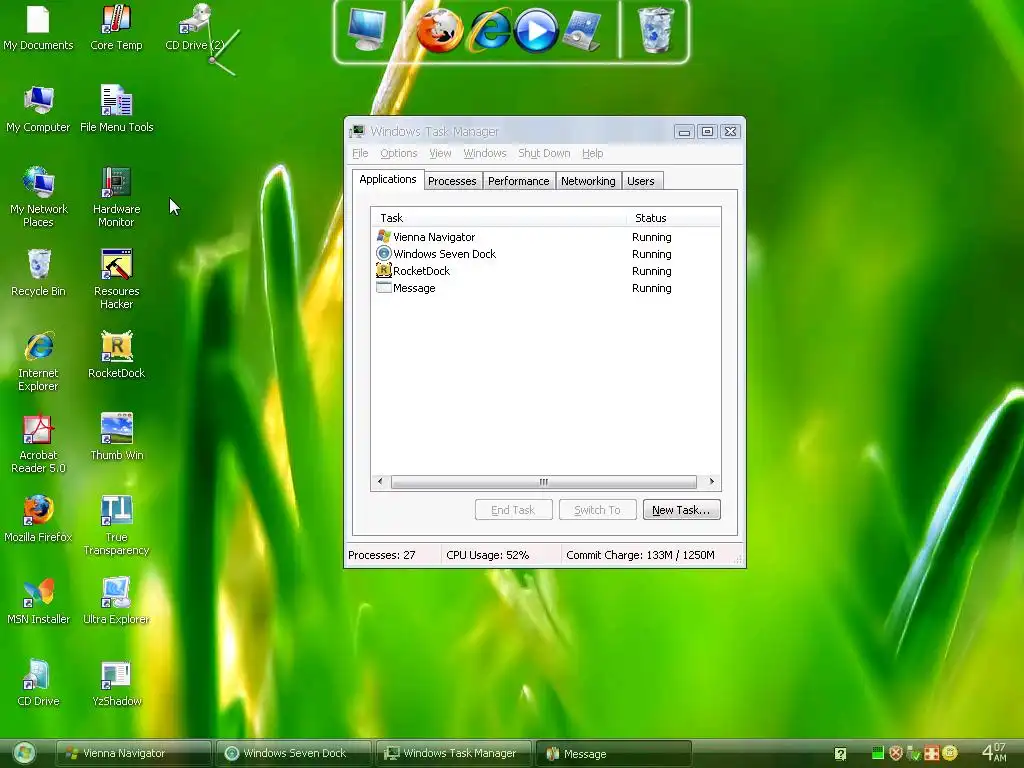Select RocketDock task in list
1024x768 pixels.
(545, 271)
